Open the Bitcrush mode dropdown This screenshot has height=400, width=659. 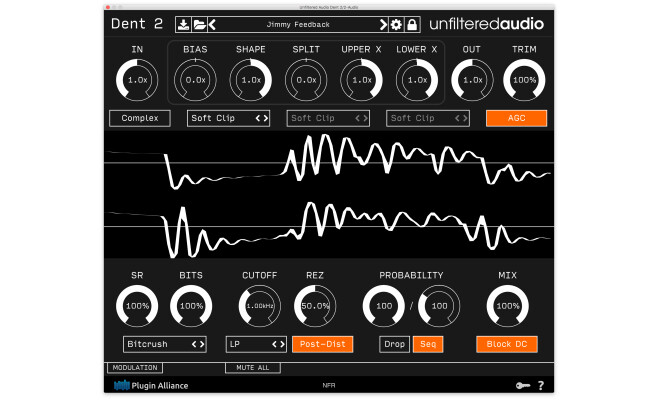(x=165, y=345)
